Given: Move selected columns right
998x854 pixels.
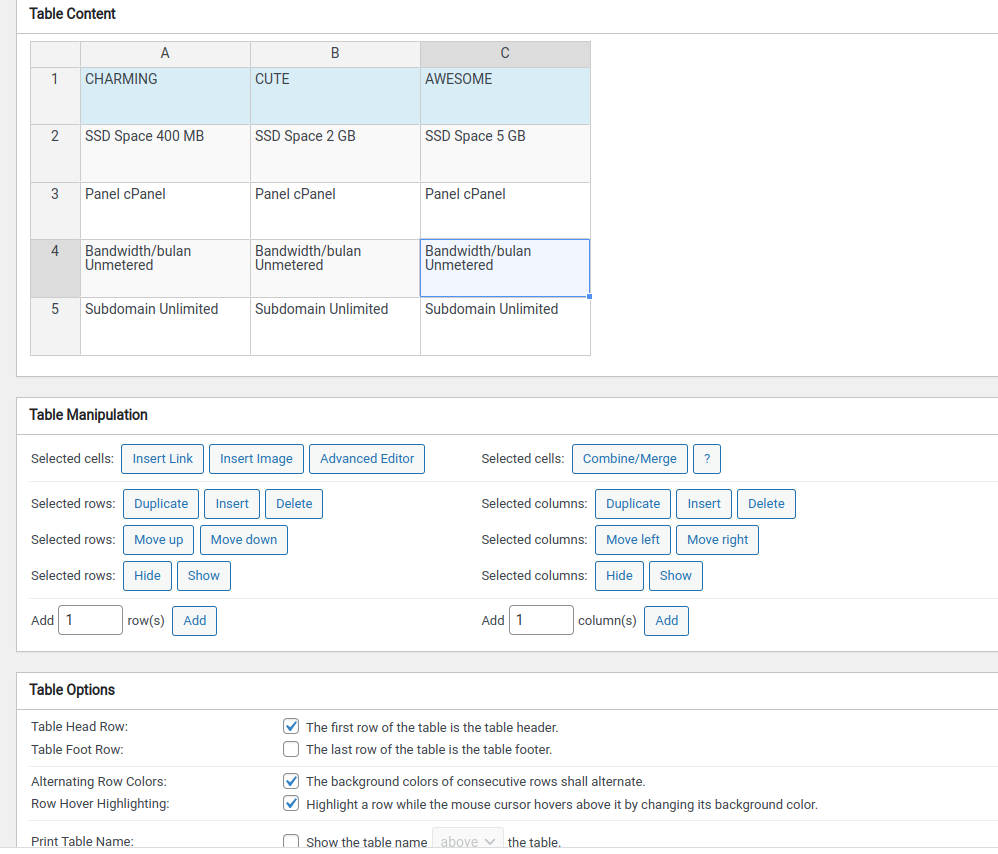Looking at the screenshot, I should click(717, 540).
